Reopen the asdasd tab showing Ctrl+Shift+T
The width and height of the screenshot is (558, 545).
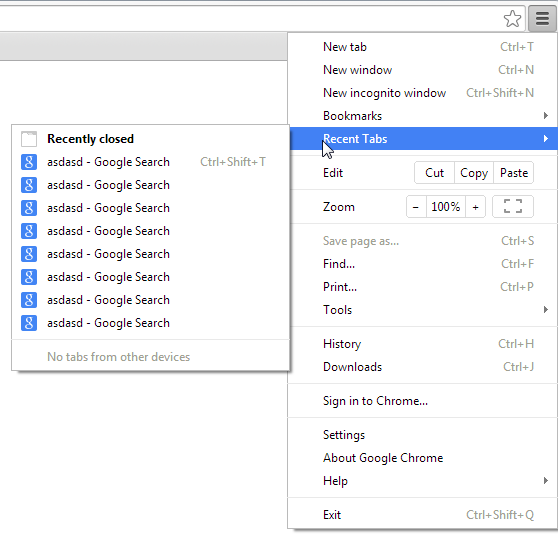click(151, 162)
